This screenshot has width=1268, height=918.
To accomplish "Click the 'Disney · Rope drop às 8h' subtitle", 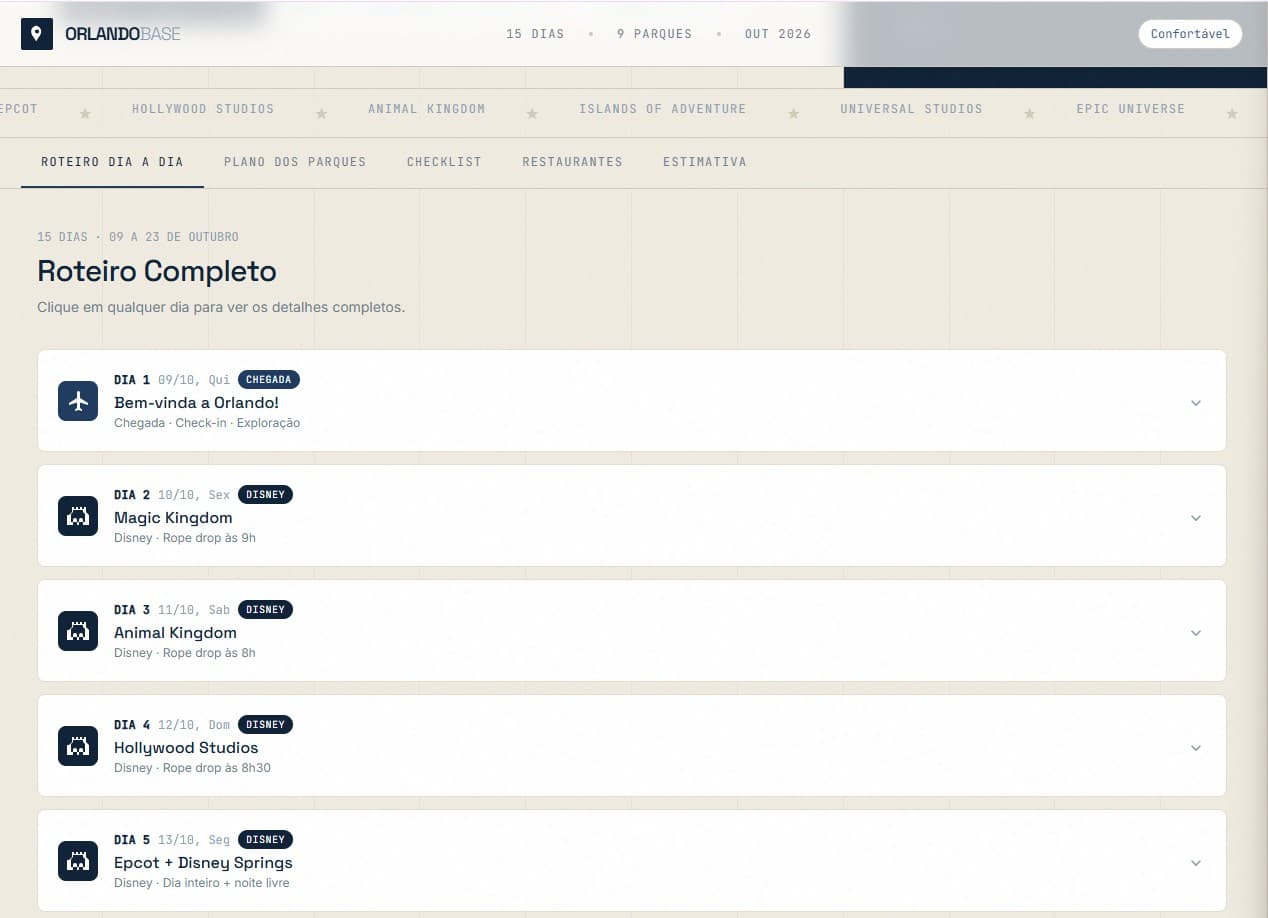I will tap(185, 653).
